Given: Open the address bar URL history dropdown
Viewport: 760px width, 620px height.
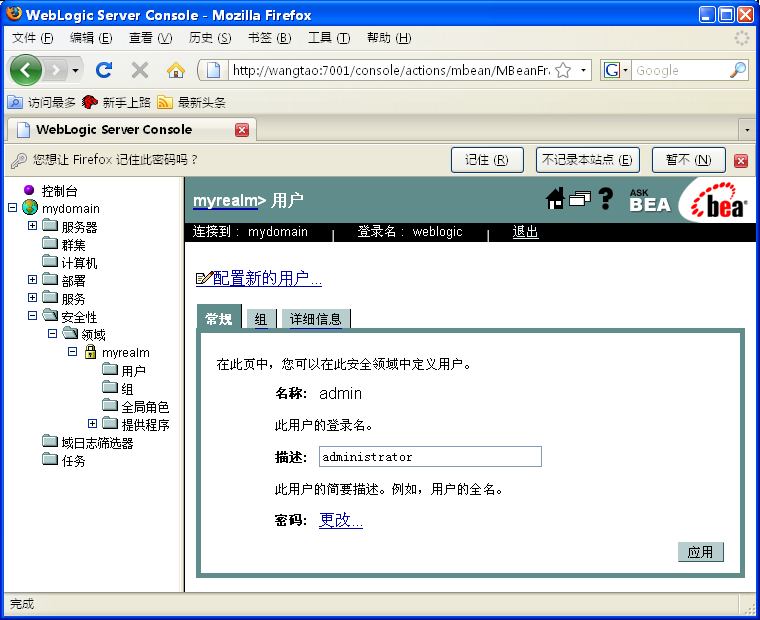Looking at the screenshot, I should (x=583, y=71).
